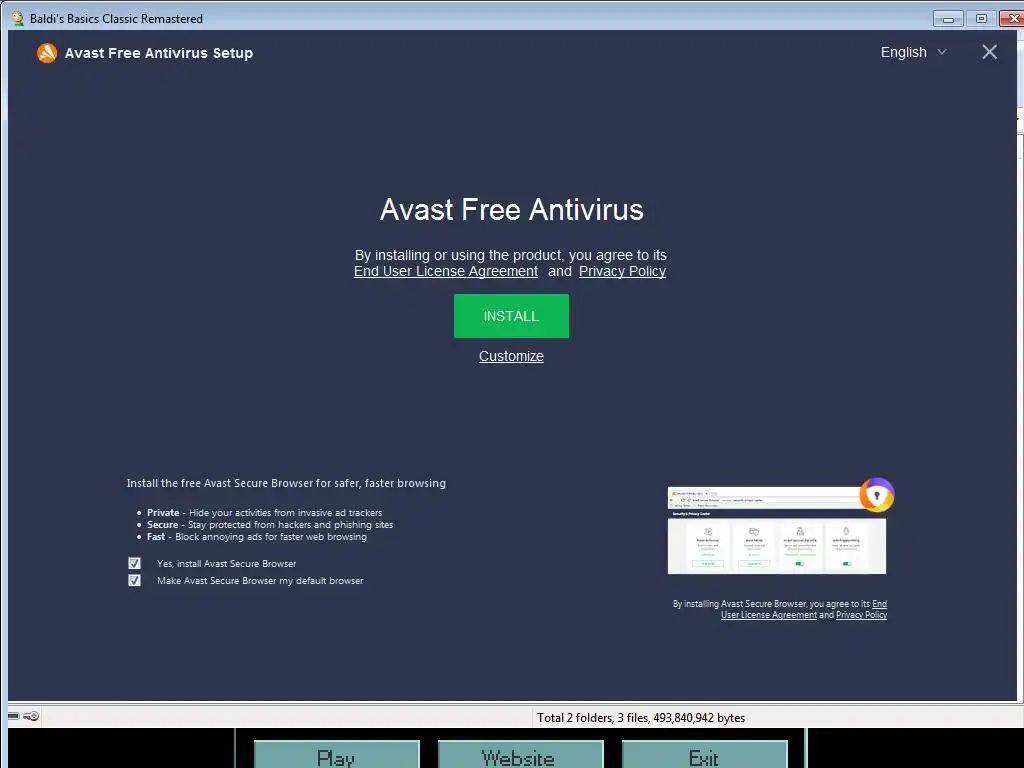Click the green INSTALL button
The height and width of the screenshot is (768, 1024).
[511, 316]
